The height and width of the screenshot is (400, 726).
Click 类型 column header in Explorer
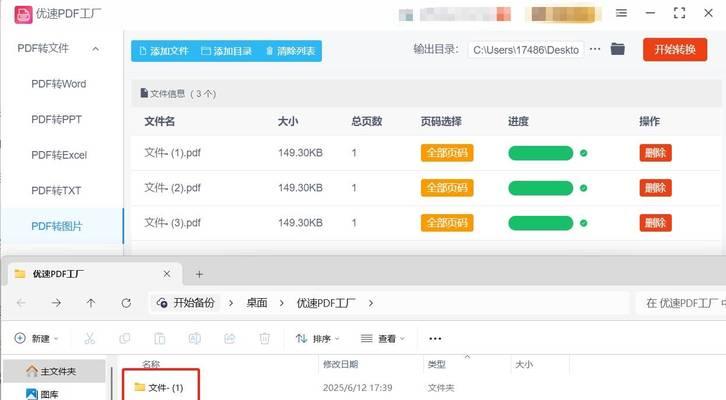pyautogui.click(x=437, y=364)
